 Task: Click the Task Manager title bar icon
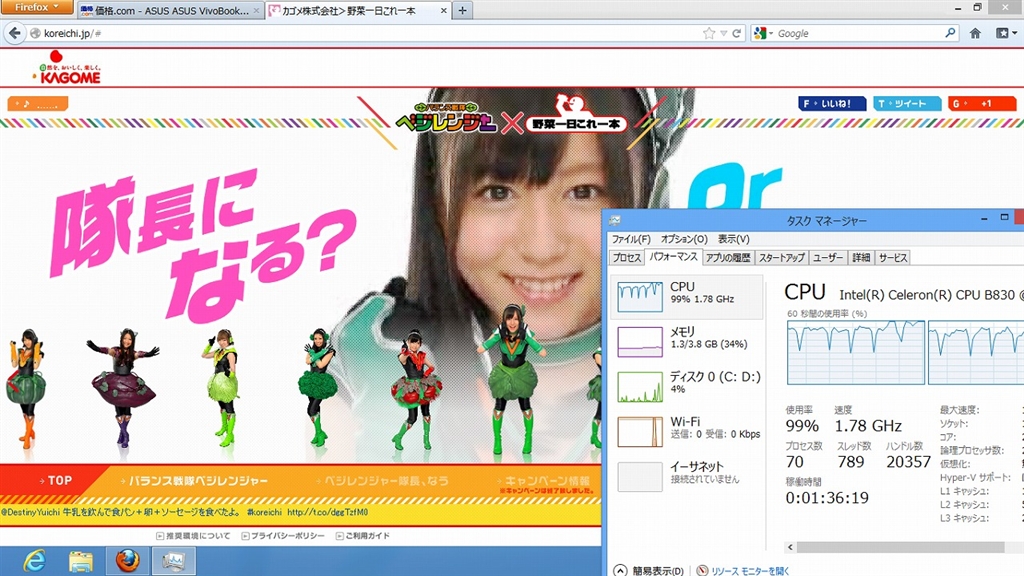[615, 221]
